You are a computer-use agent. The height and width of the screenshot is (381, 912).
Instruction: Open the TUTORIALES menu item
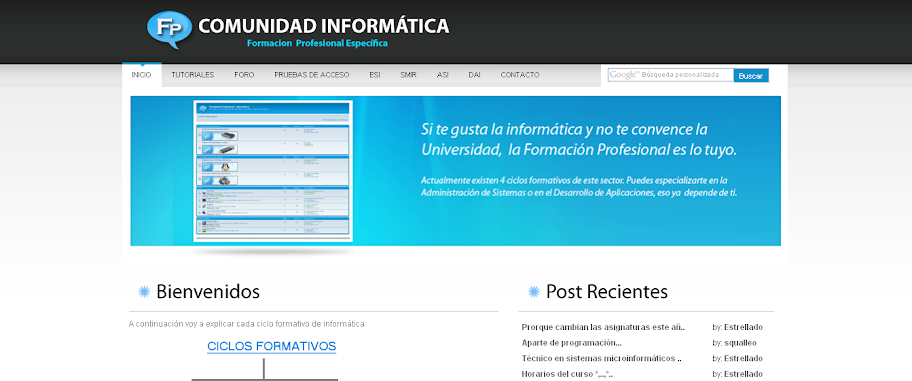click(x=193, y=75)
